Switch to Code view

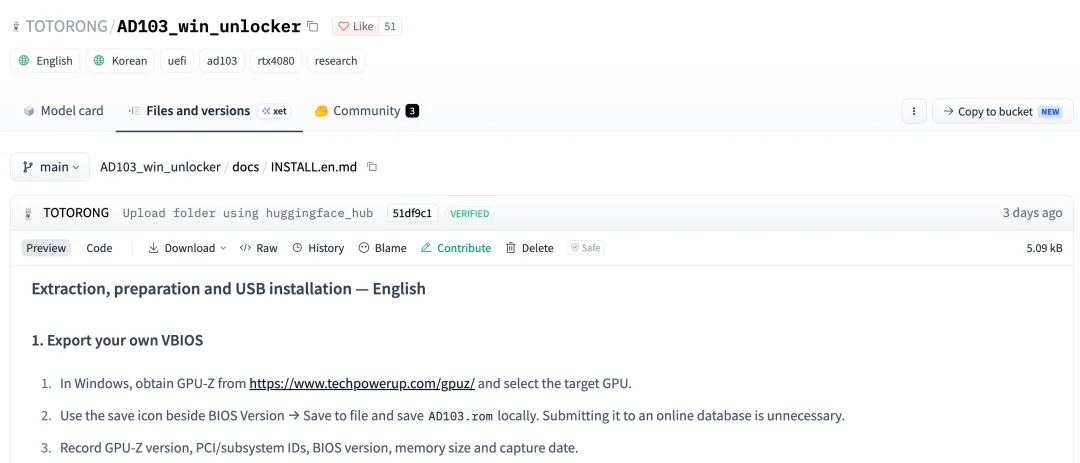tap(99, 248)
